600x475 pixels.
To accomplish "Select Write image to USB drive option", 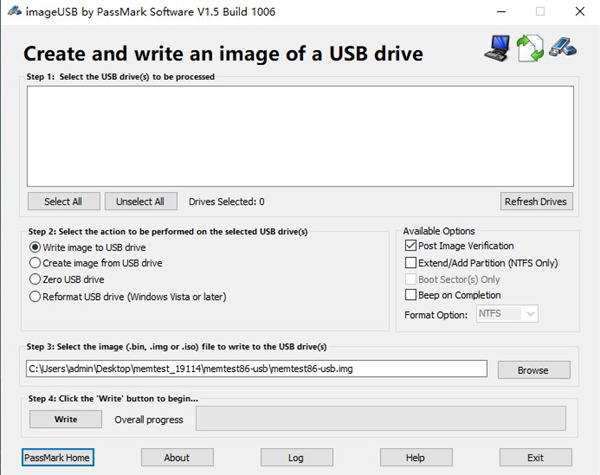I will click(36, 247).
